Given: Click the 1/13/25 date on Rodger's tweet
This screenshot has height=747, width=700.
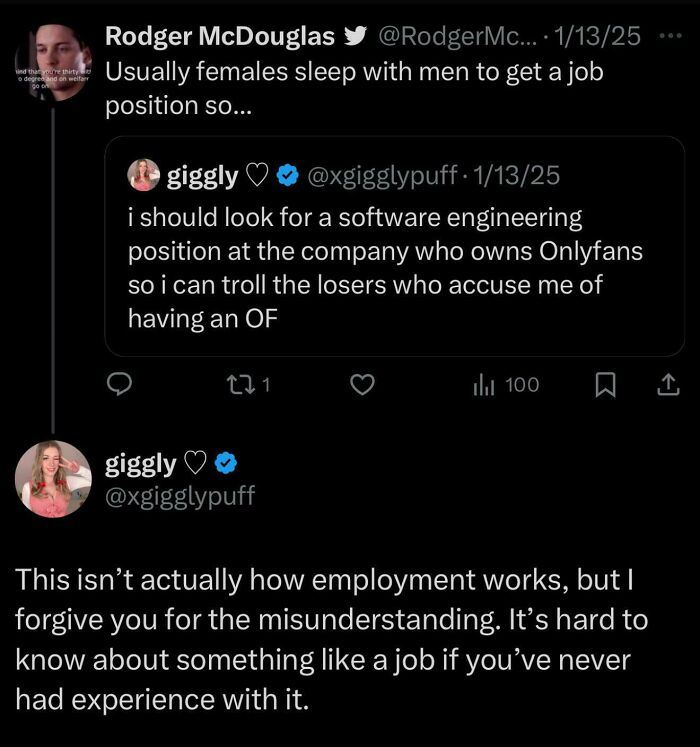Looking at the screenshot, I should (596, 38).
